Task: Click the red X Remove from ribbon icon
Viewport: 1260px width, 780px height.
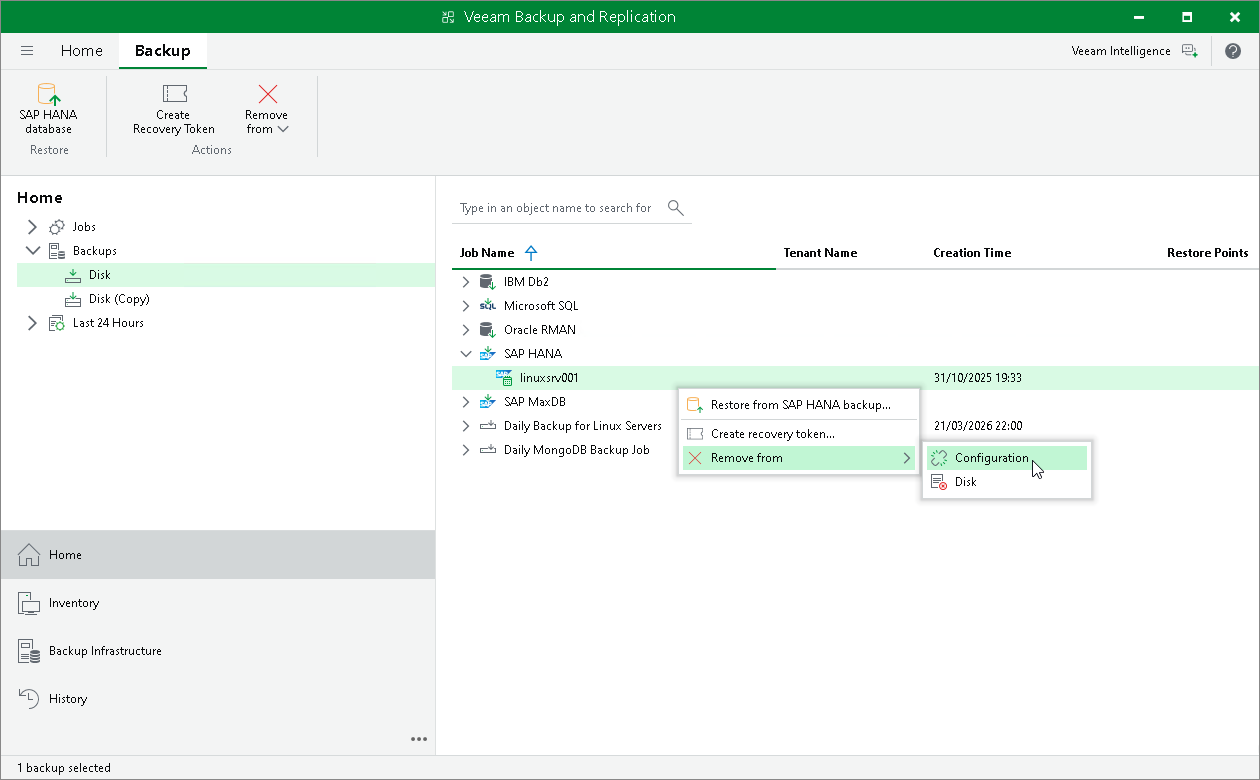Action: click(x=267, y=94)
